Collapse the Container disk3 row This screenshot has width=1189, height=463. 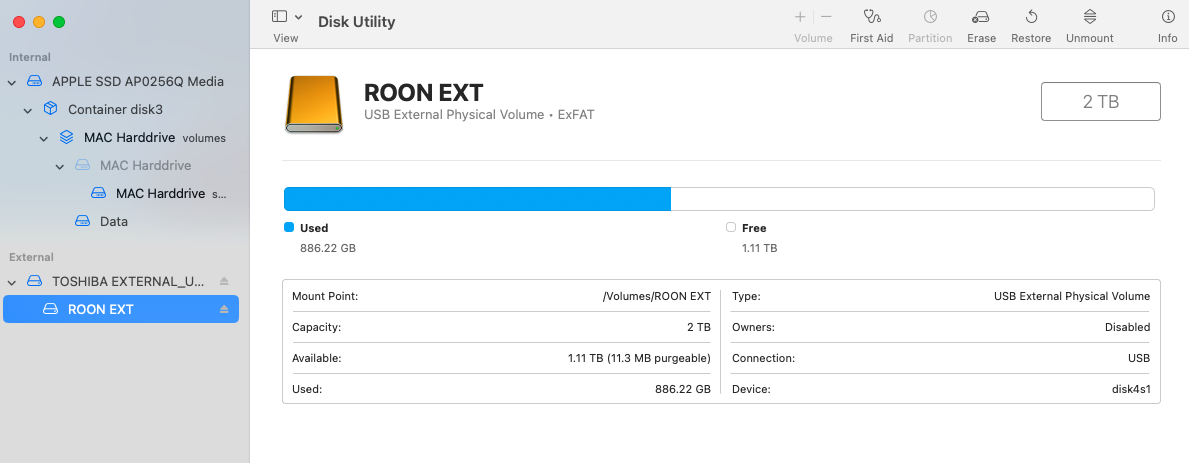(x=28, y=111)
